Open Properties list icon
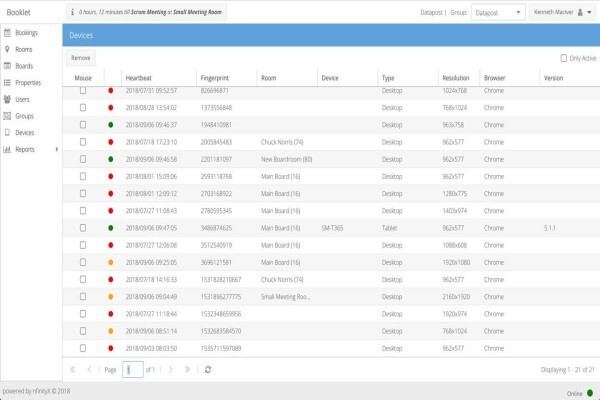The height and width of the screenshot is (400, 600). point(7,83)
